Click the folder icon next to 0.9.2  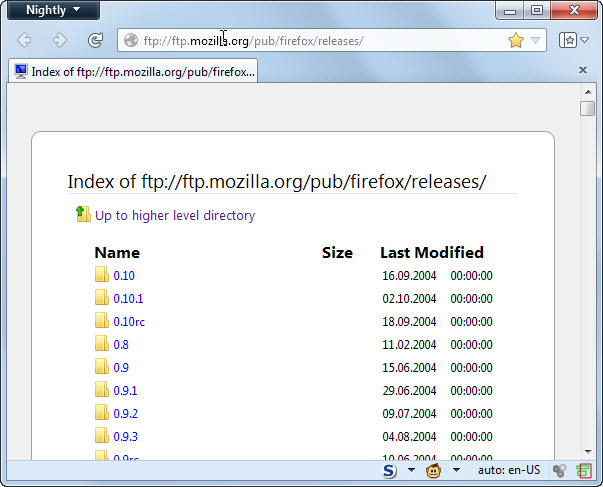point(102,413)
